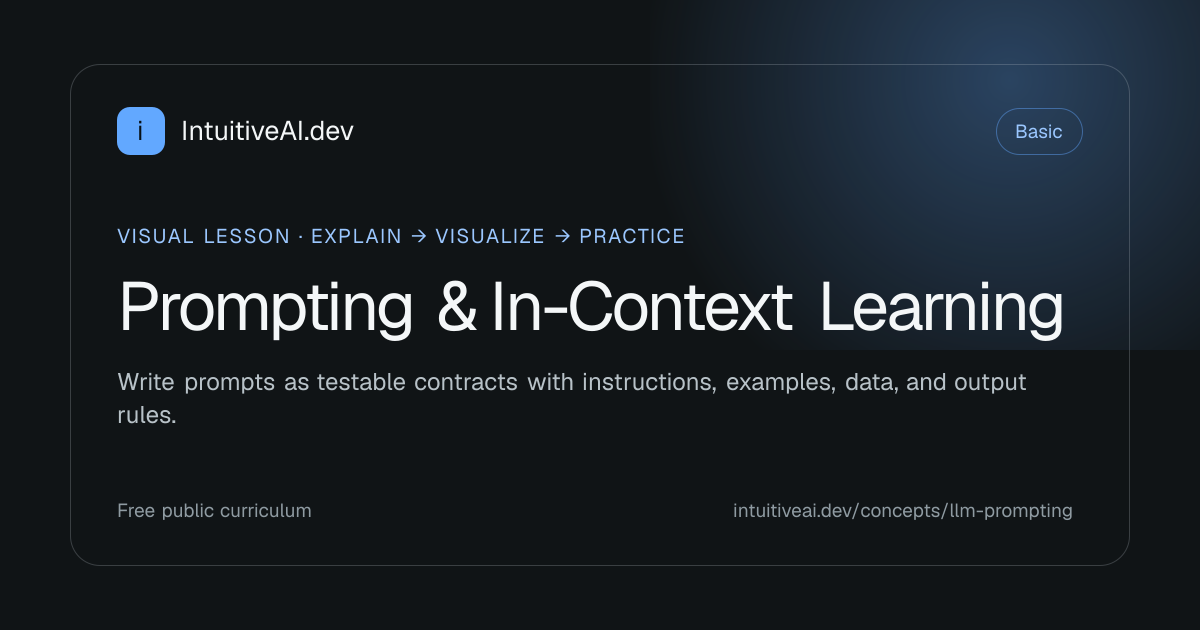Click the word EXPLAIN in the tagline
This screenshot has height=630, width=1200.
(x=356, y=237)
